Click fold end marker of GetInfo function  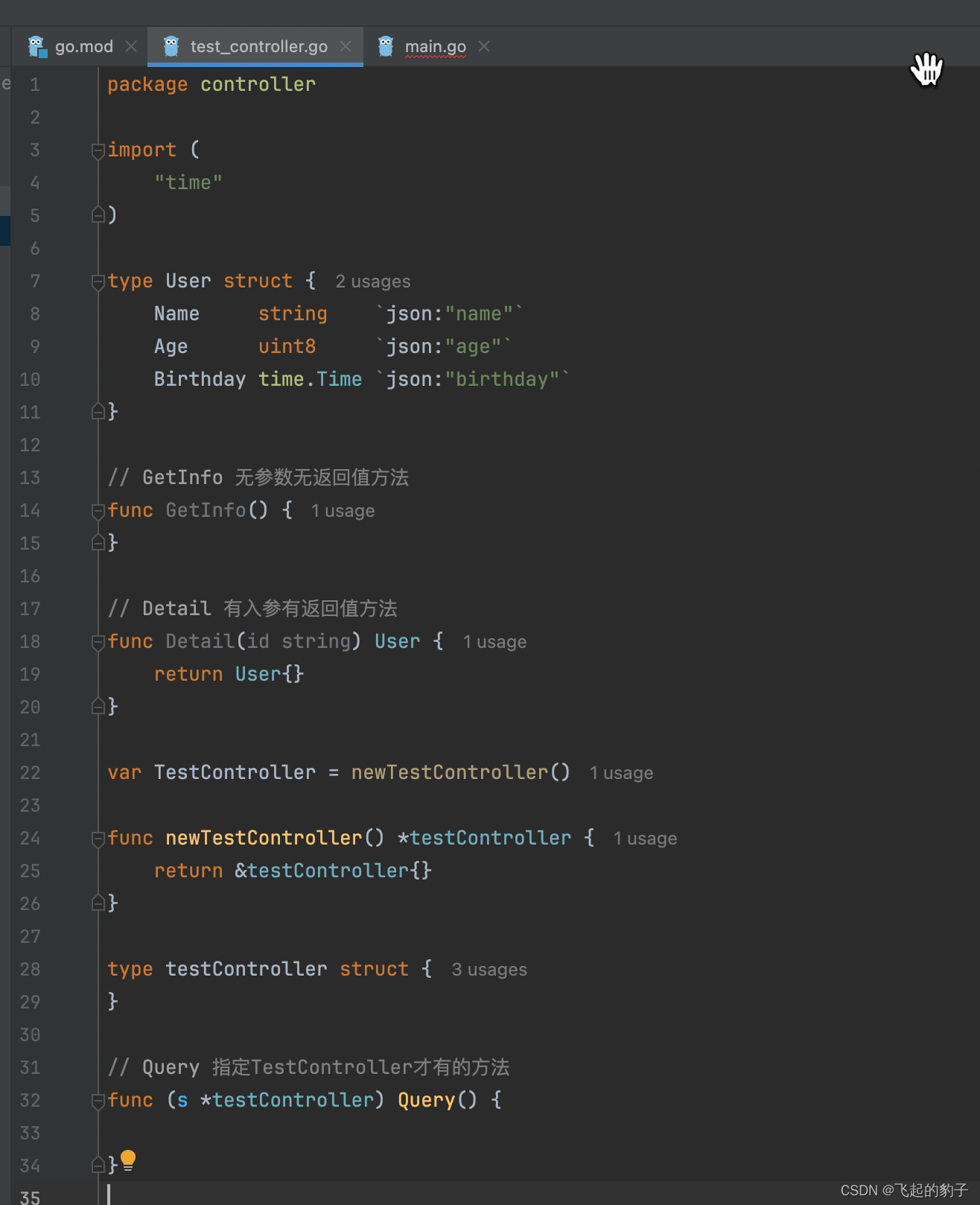click(x=98, y=543)
